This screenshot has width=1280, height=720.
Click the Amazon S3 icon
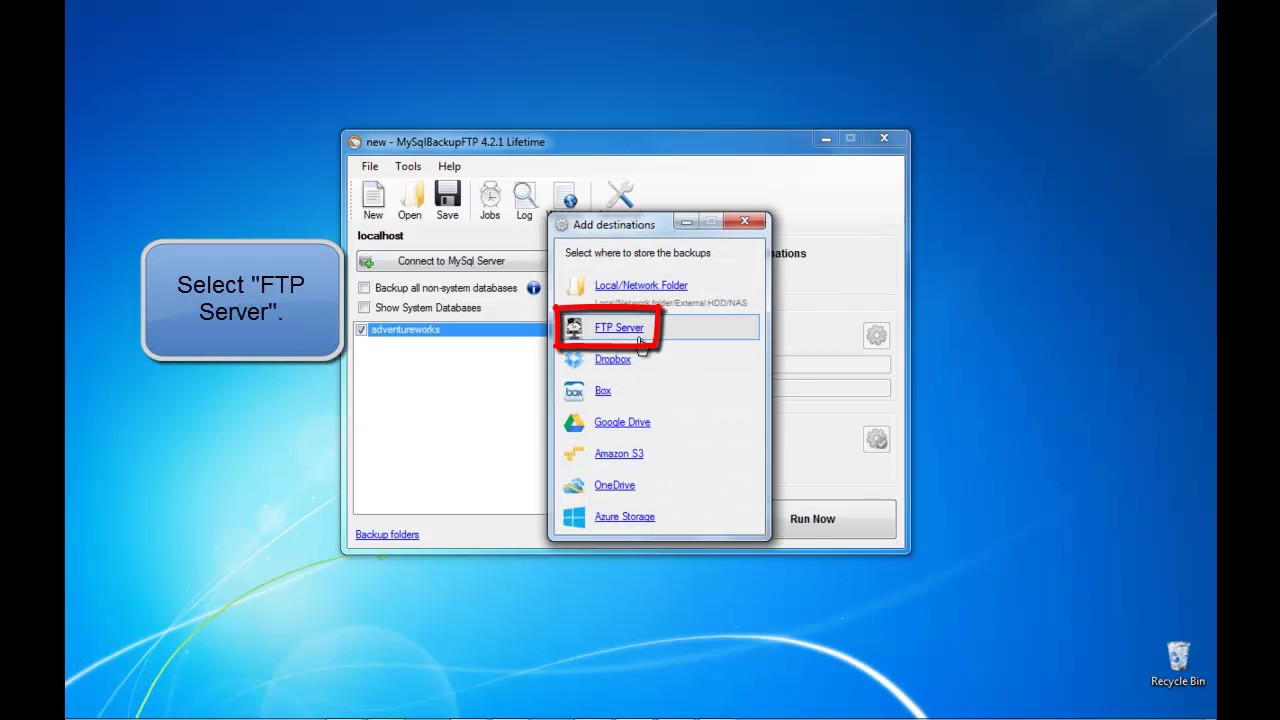click(x=574, y=454)
